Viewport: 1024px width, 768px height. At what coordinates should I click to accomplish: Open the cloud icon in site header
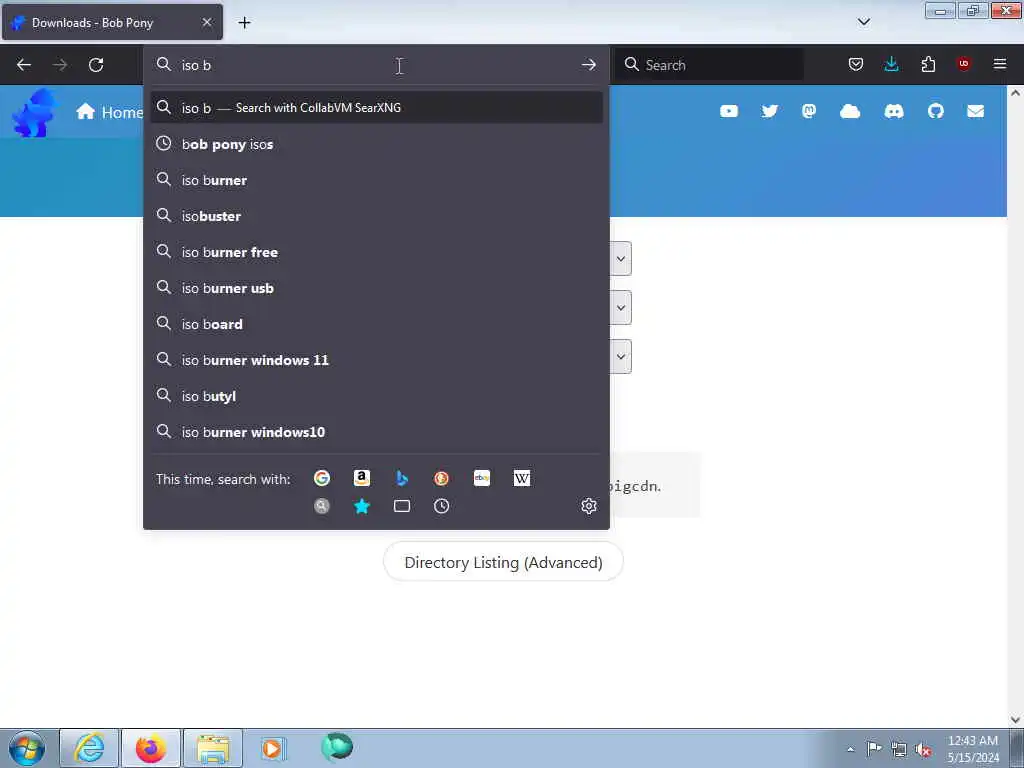pos(850,112)
